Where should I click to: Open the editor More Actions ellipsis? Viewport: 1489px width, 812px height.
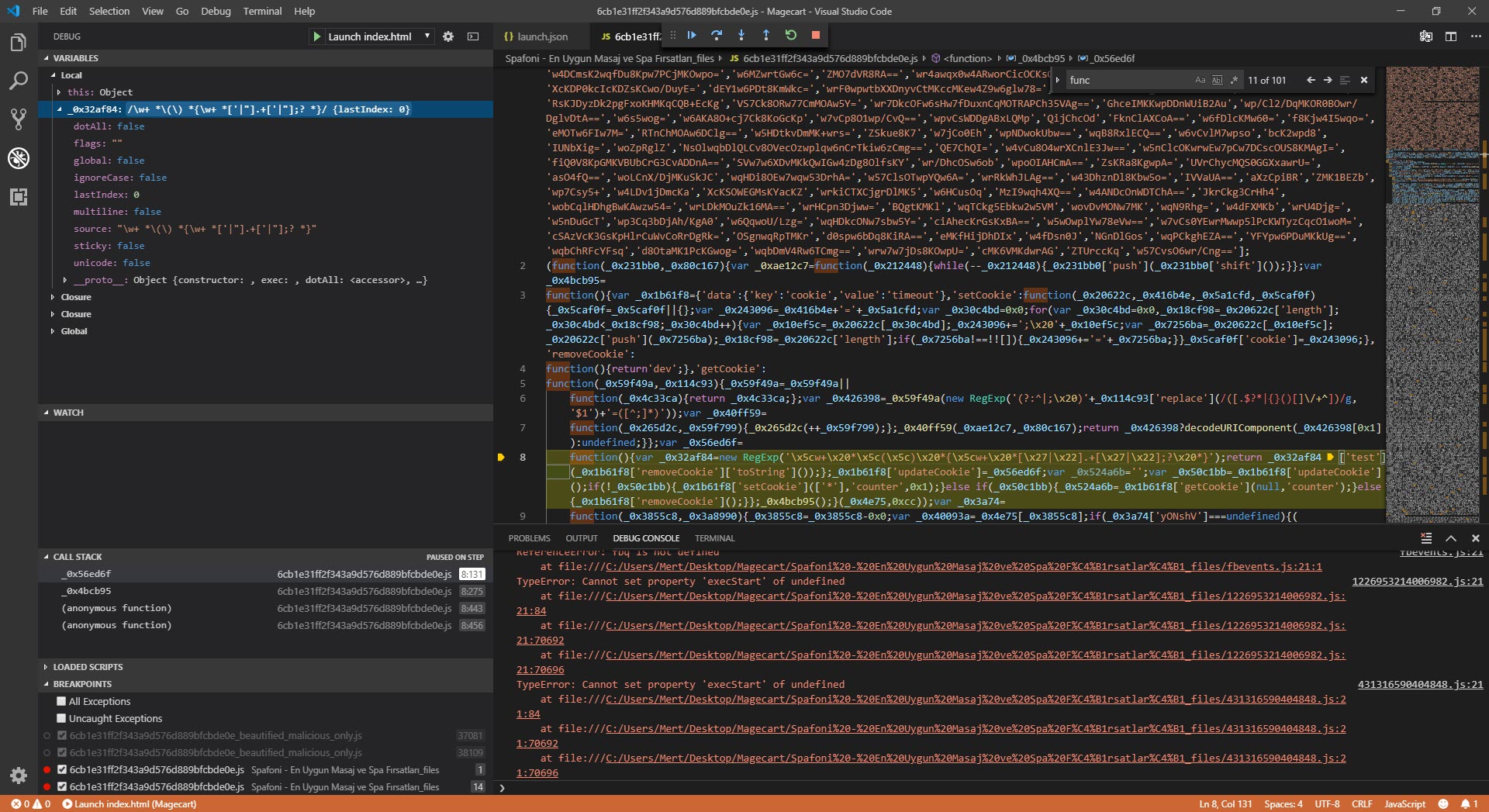pos(1476,36)
